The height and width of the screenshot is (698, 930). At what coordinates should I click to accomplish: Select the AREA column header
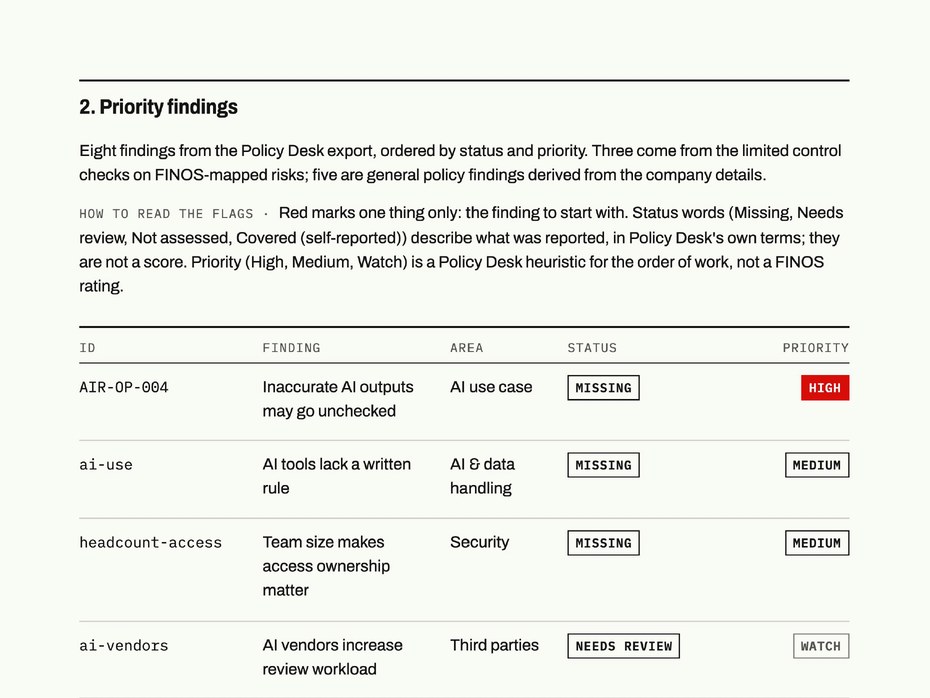(x=466, y=348)
